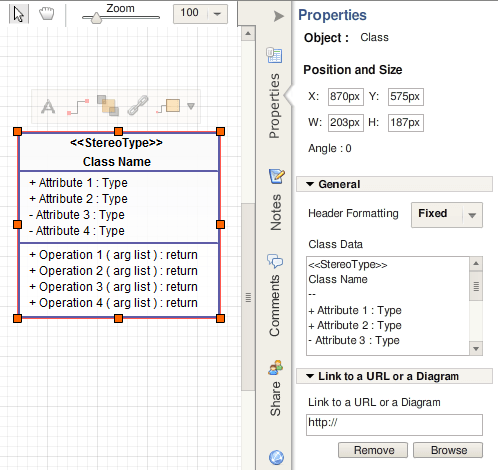Click '+ Operation 1 ( arg list ) : return'

tap(113, 255)
